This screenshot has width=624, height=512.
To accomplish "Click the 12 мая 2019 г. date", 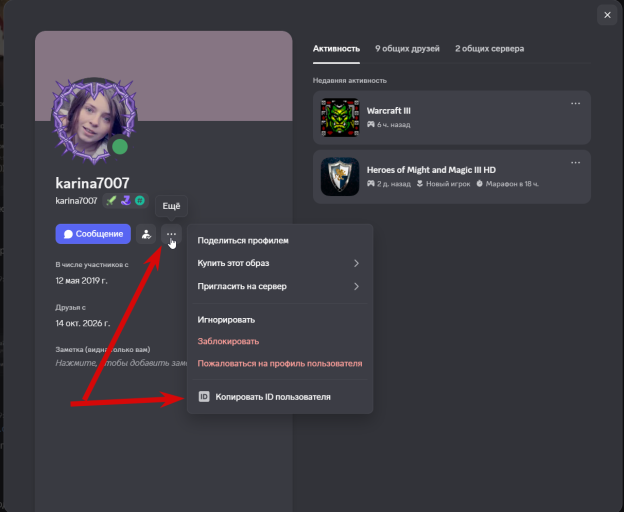I will pyautogui.click(x=81, y=280).
